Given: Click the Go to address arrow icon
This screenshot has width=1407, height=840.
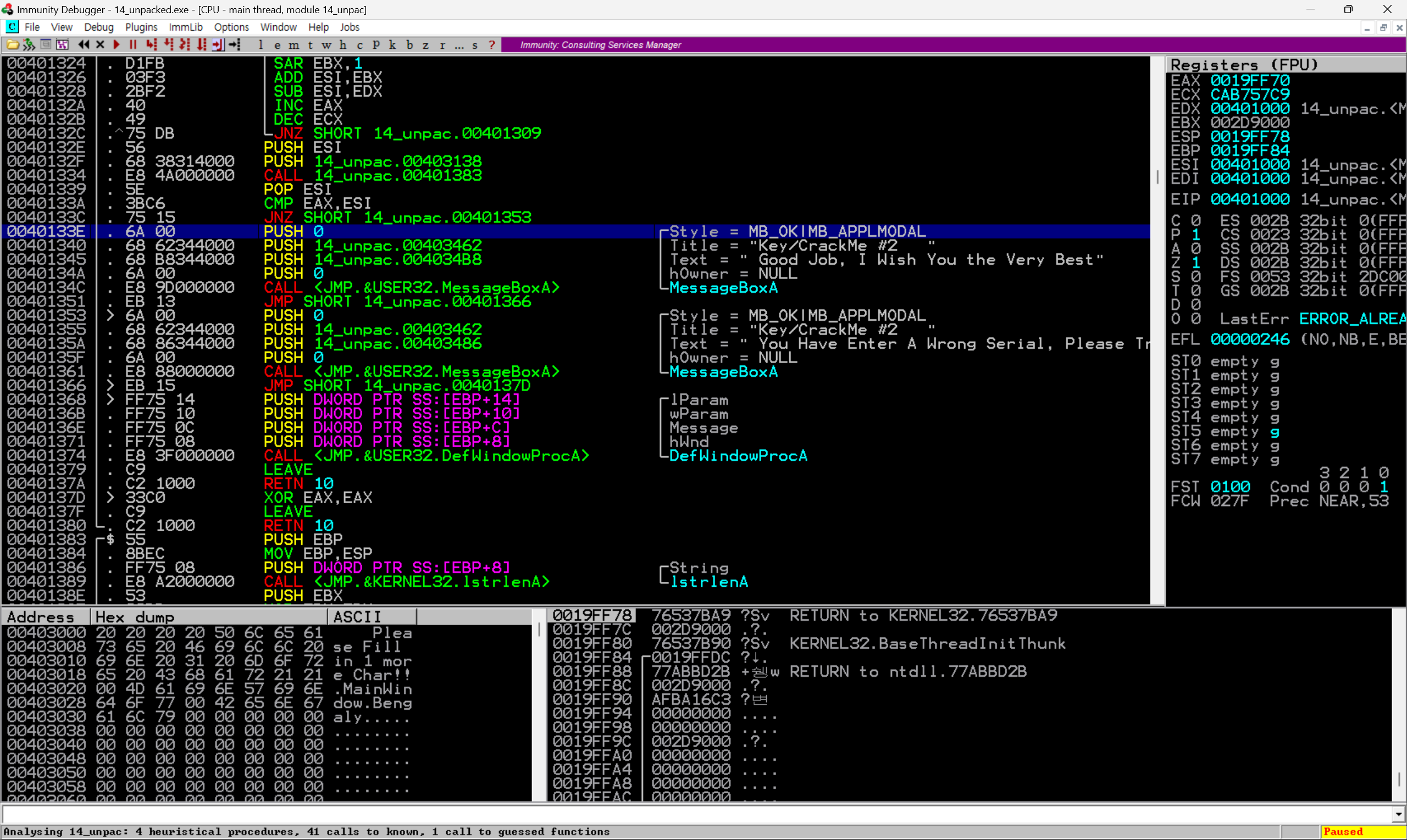Looking at the screenshot, I should pos(235,44).
